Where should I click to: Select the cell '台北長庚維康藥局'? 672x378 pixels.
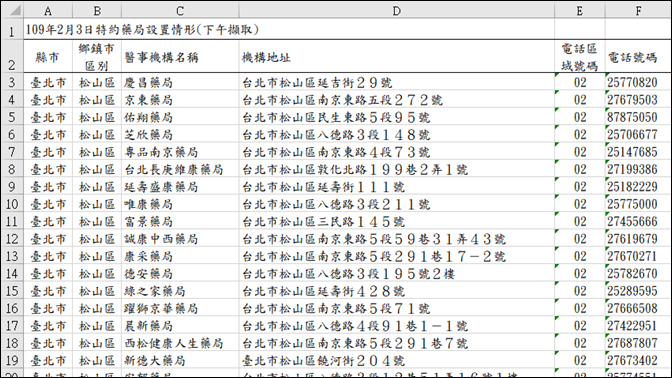coord(180,169)
